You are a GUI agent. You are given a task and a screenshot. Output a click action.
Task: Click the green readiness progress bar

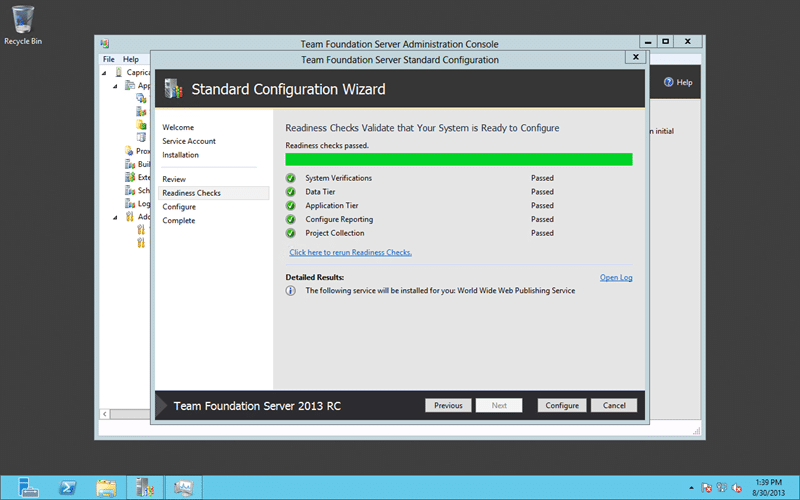459,160
